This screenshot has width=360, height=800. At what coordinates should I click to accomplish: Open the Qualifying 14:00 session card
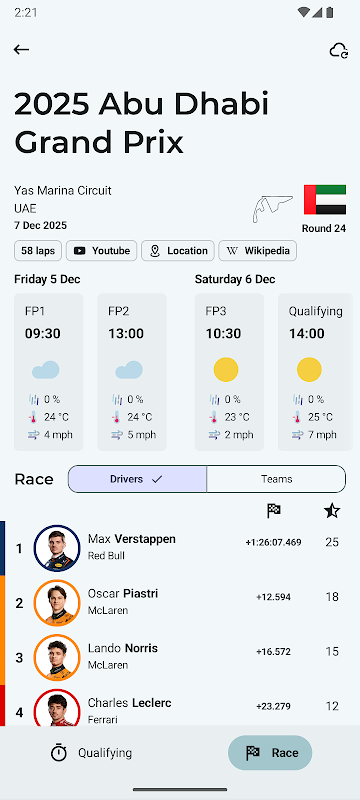315,372
